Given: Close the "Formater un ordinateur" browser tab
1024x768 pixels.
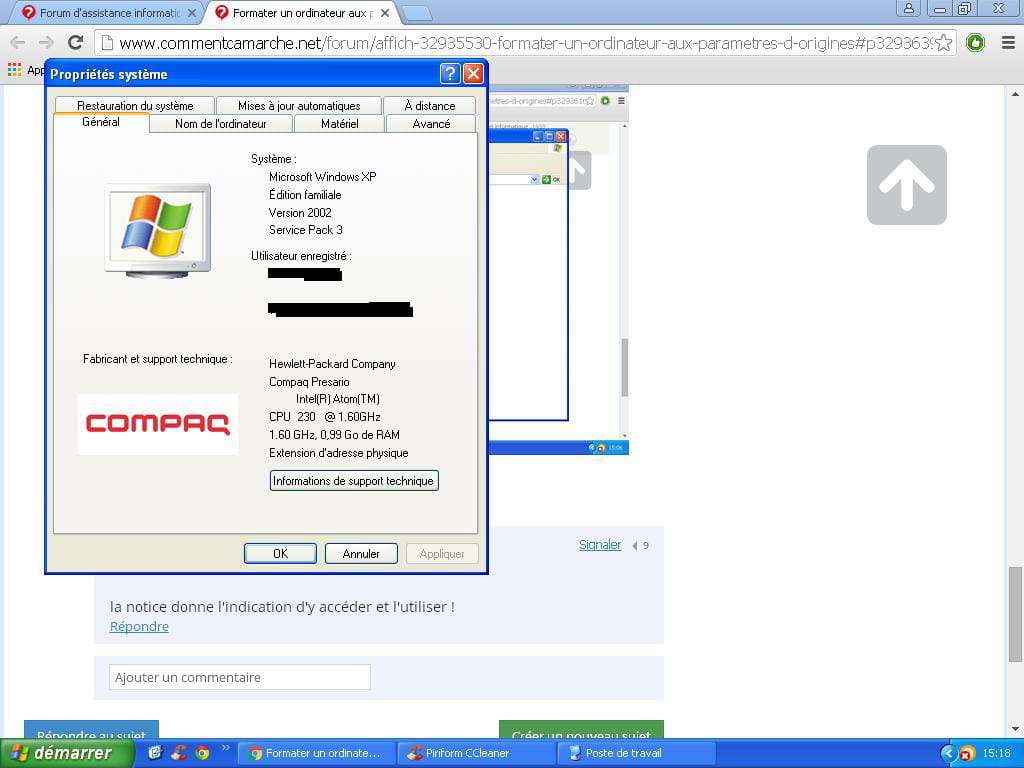Looking at the screenshot, I should coord(385,13).
